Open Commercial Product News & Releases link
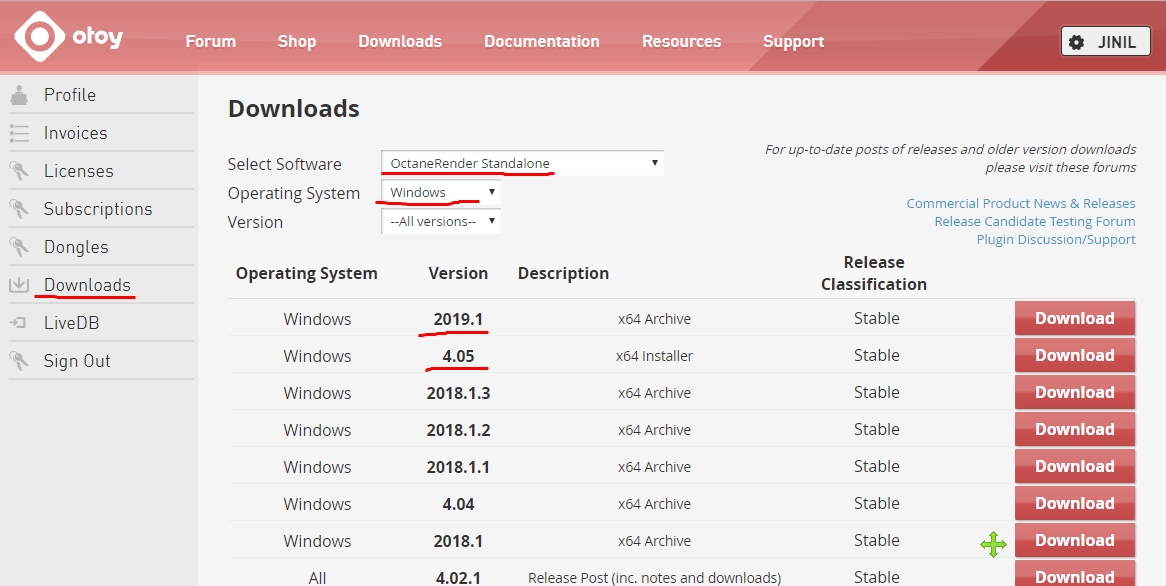Image resolution: width=1166 pixels, height=586 pixels. [x=1021, y=203]
